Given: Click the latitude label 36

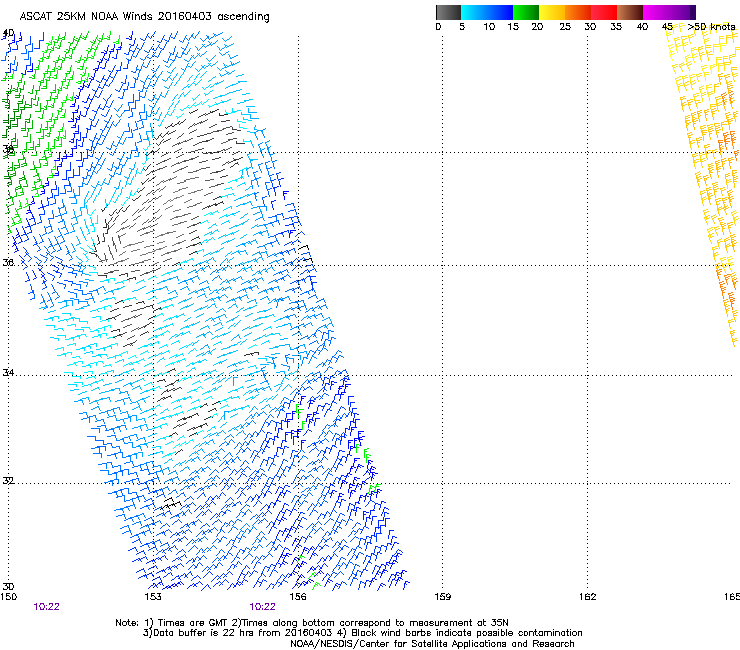Looking at the screenshot, I should pos(8,262).
